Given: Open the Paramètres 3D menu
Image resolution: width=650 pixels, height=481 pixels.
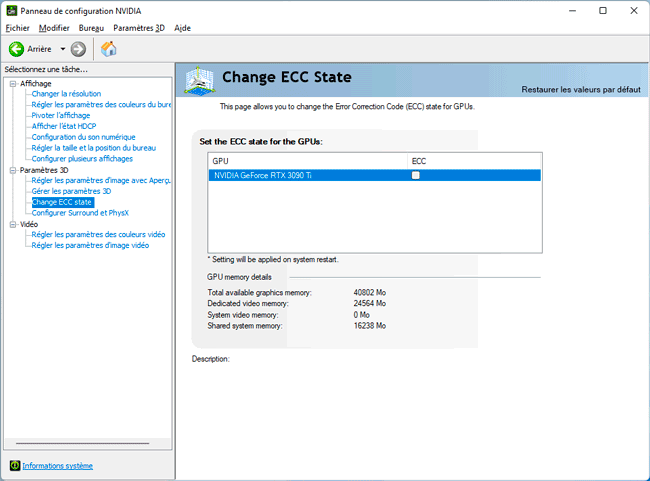Looking at the screenshot, I should (x=139, y=28).
